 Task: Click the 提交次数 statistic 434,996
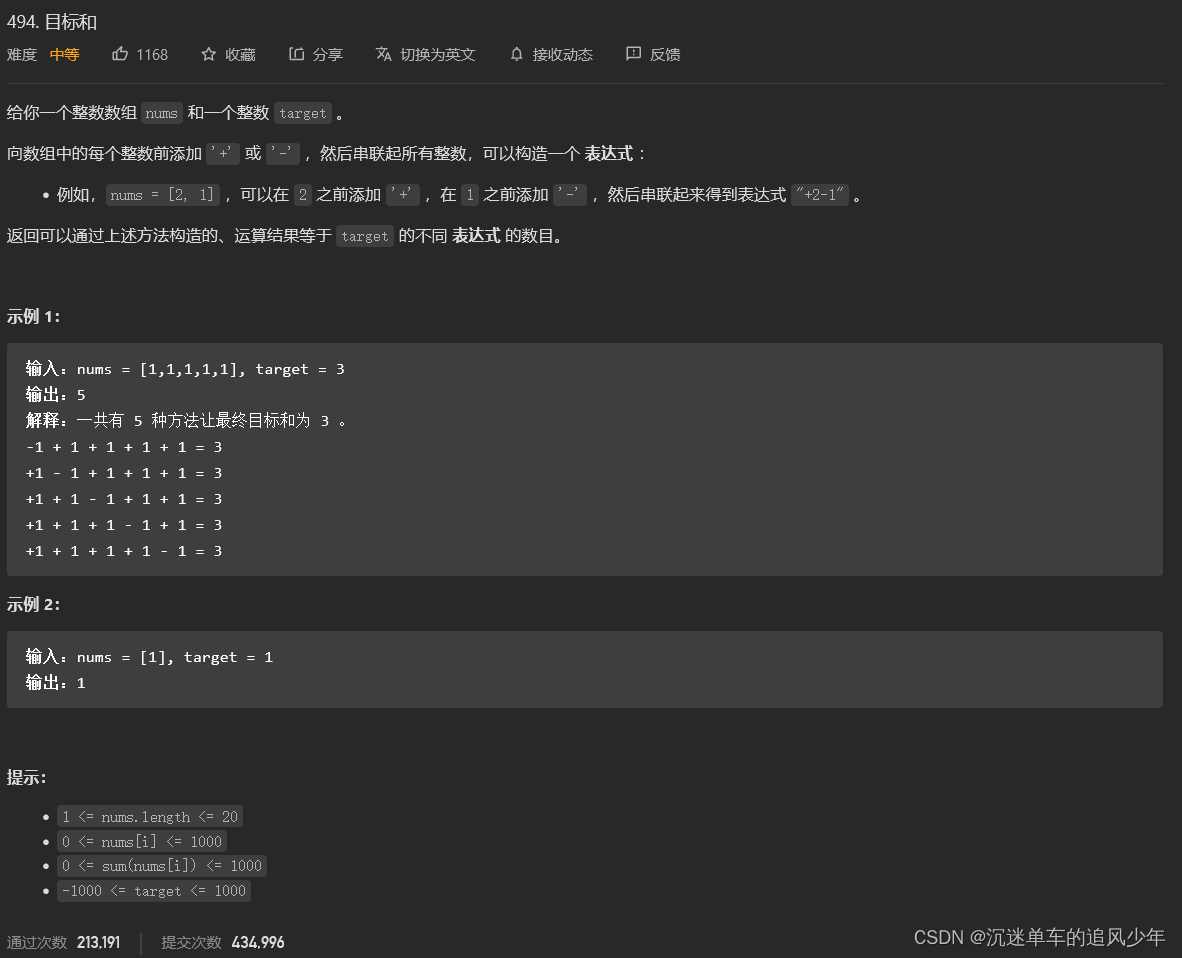(257, 942)
